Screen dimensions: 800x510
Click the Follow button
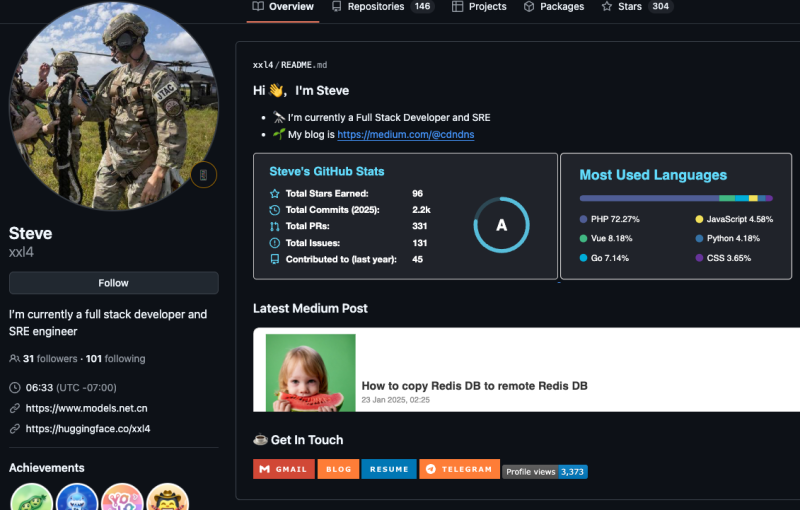click(x=113, y=283)
